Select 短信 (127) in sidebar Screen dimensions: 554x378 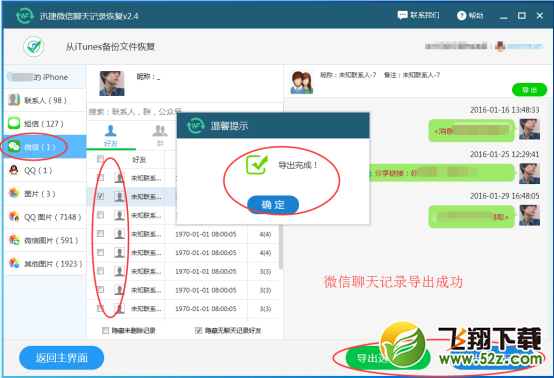click(45, 124)
